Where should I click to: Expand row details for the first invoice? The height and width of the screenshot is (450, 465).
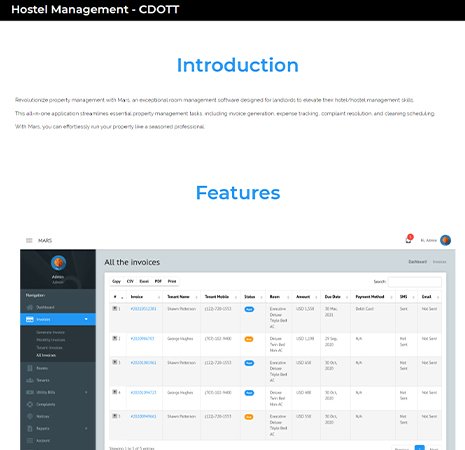point(115,308)
